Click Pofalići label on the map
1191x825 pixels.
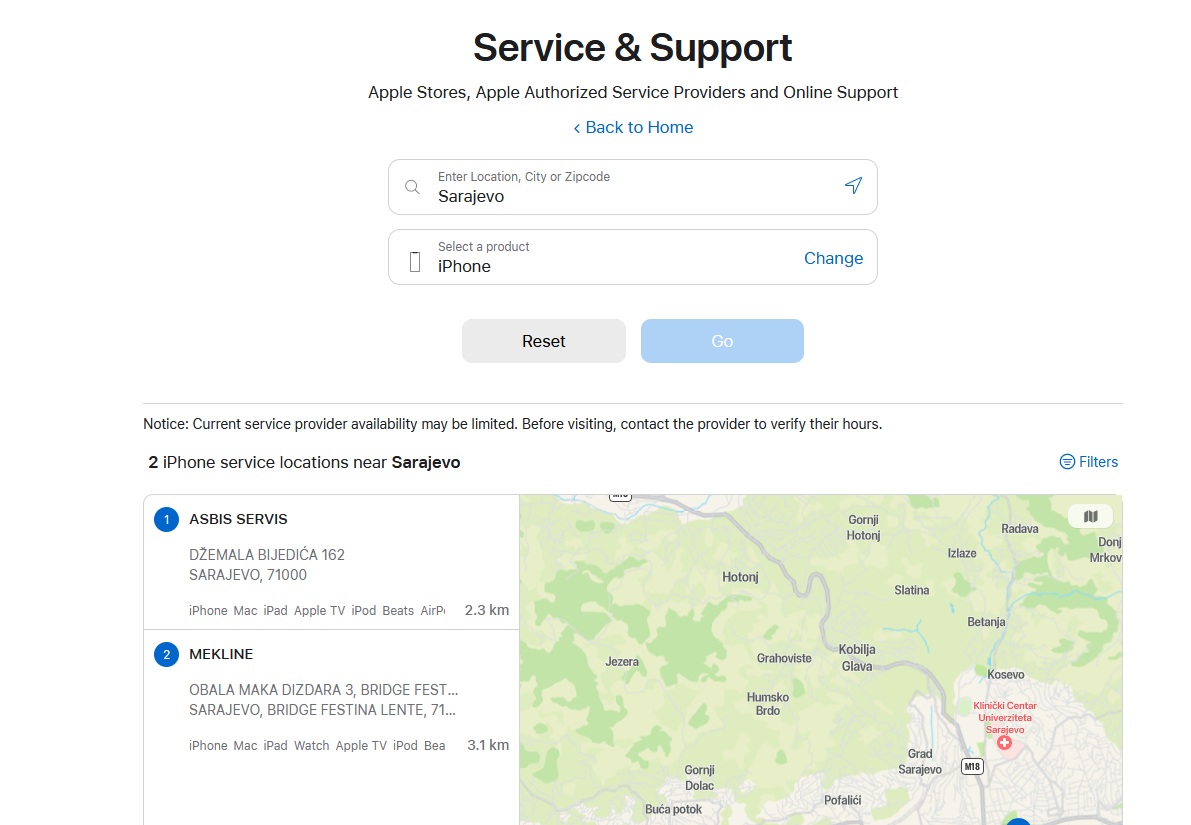pos(842,800)
